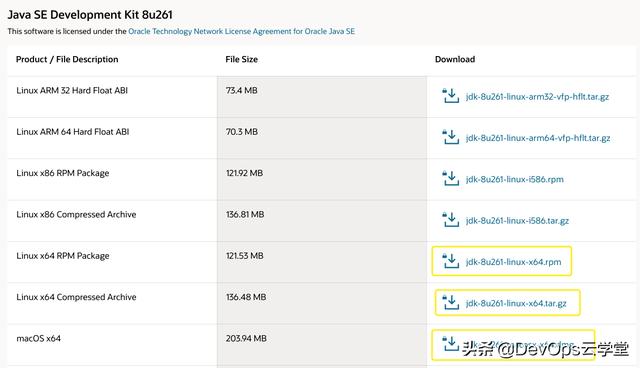Download jdk-8u261-linux-x64.rpm file link
This screenshot has width=640, height=368.
513,262
